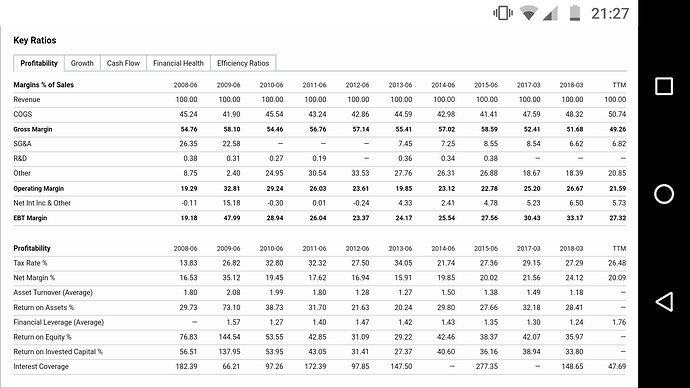Select the Return on Assets % label
Screen dimensions: 690x388
click(x=44, y=307)
